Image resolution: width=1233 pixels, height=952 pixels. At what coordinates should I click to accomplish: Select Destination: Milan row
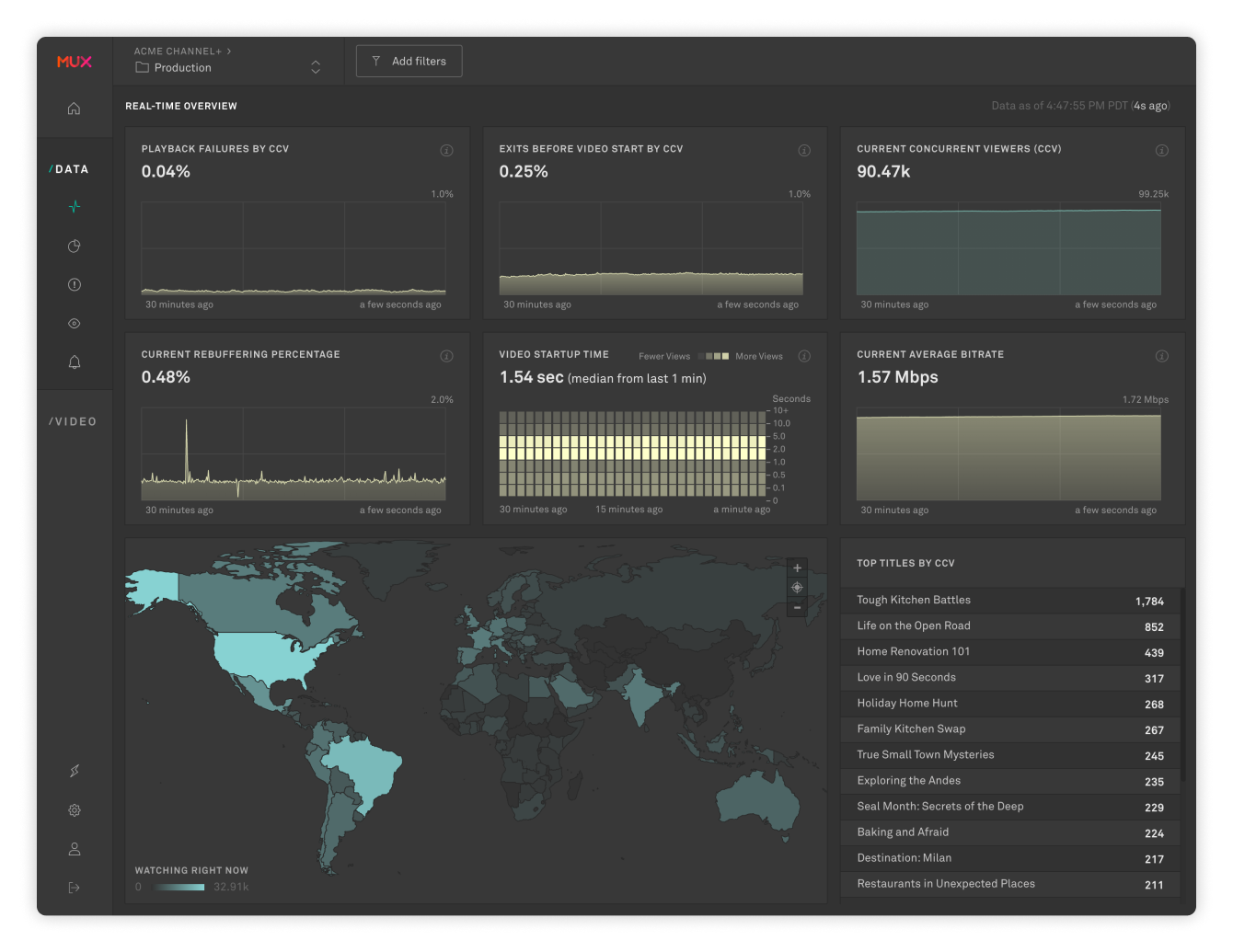pyautogui.click(x=1010, y=858)
